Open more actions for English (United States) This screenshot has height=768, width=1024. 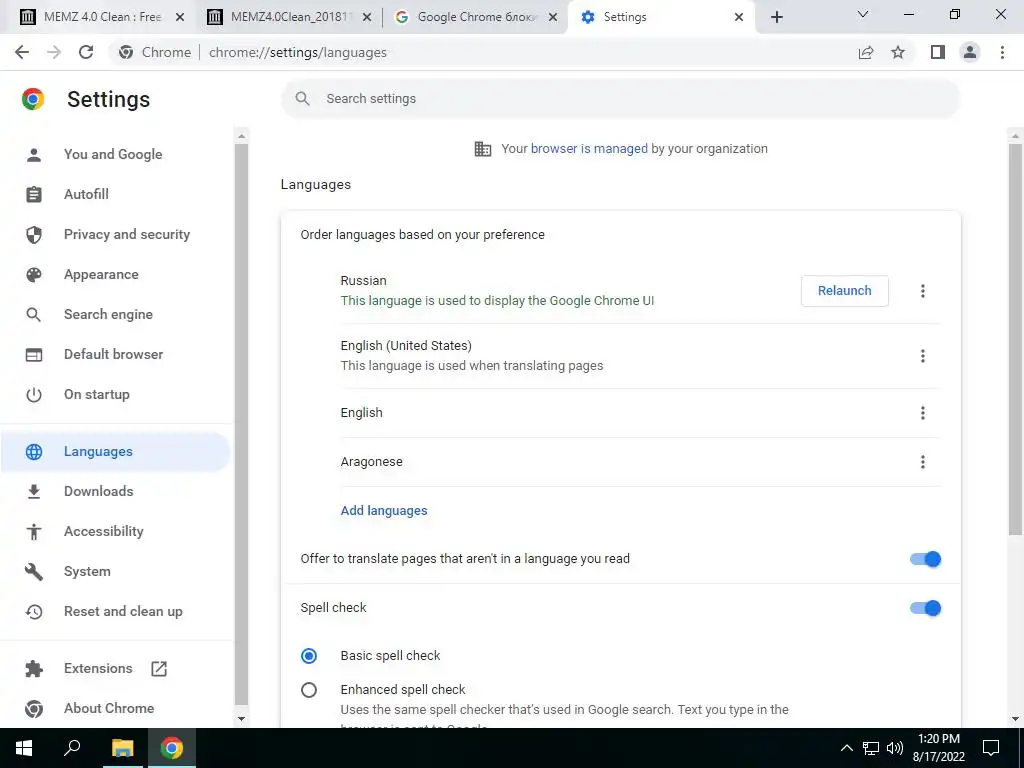923,356
